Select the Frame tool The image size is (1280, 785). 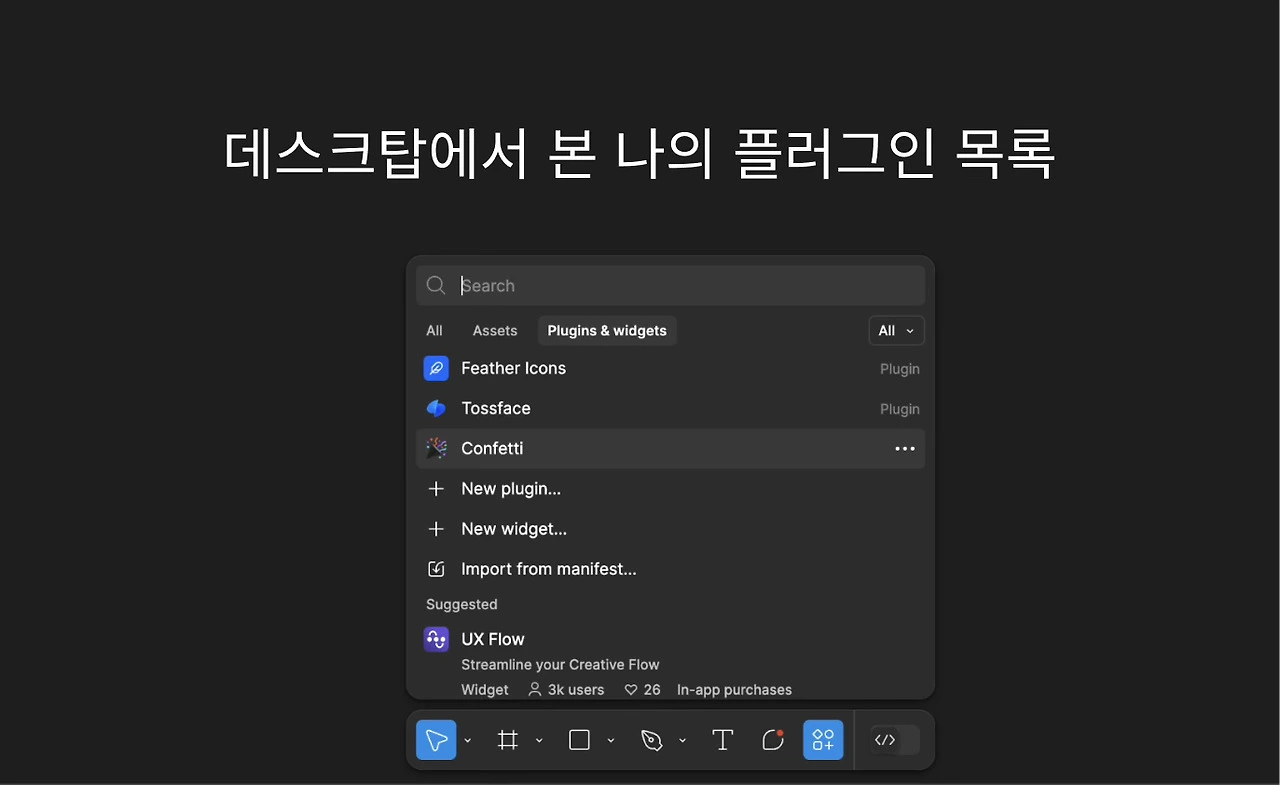tap(508, 740)
